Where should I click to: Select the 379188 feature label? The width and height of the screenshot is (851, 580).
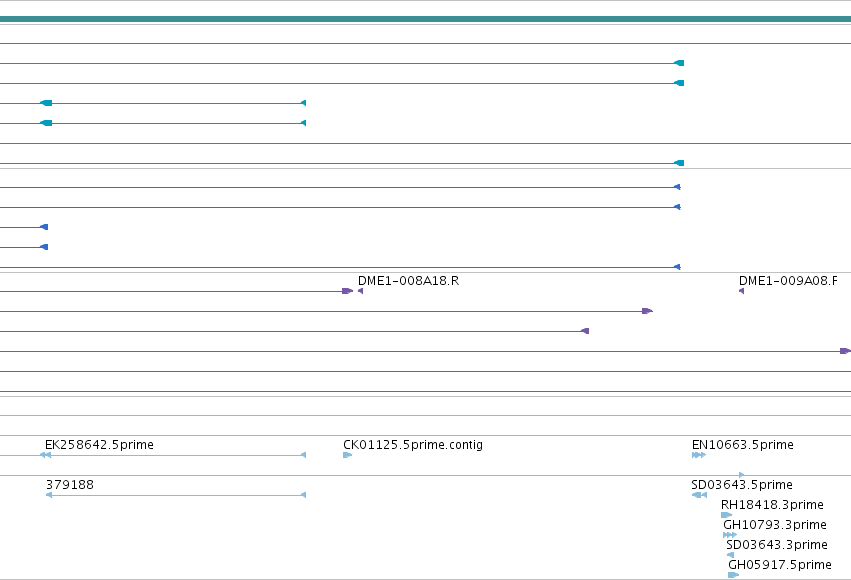point(70,485)
